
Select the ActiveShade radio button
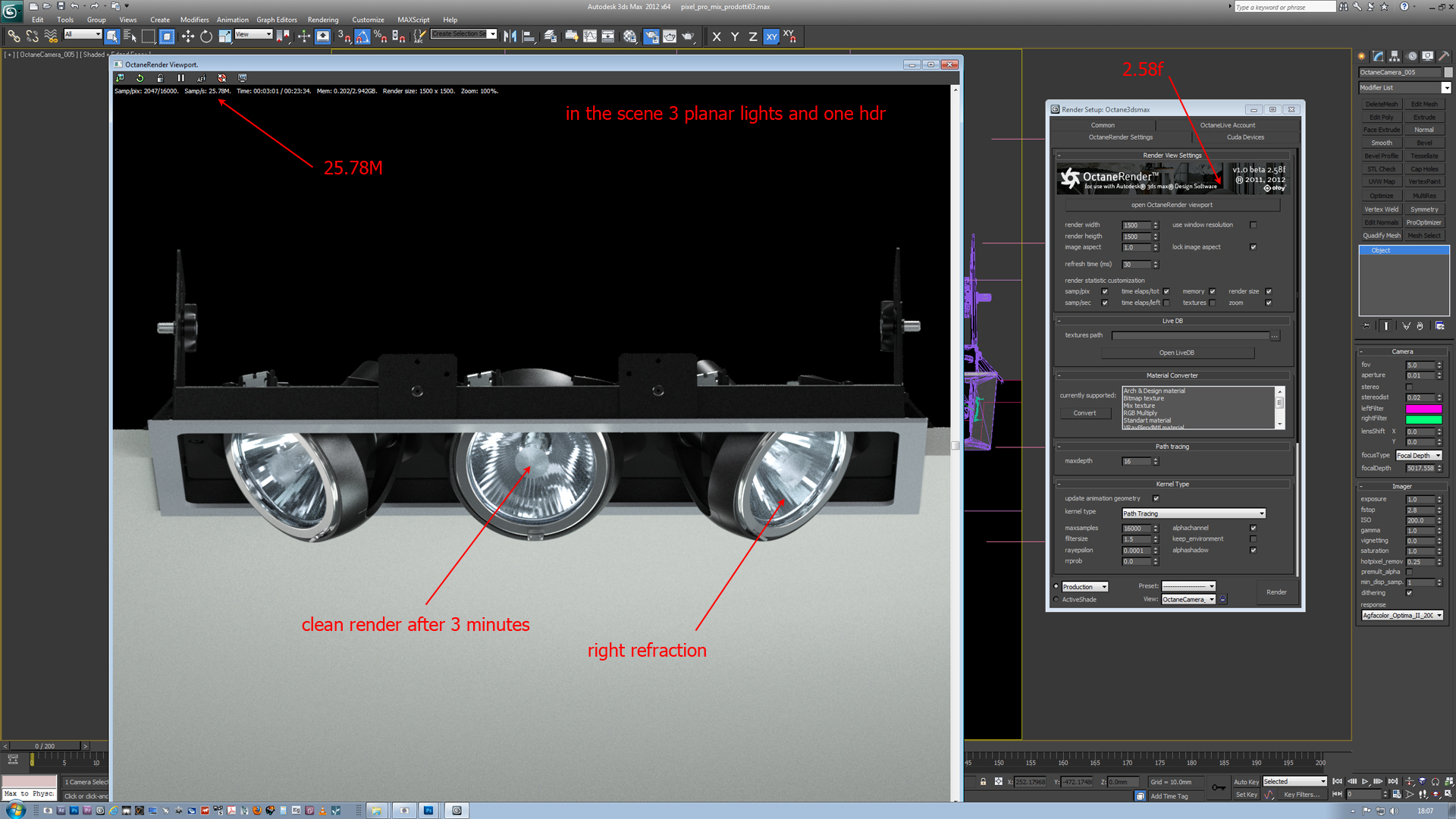pos(1056,600)
